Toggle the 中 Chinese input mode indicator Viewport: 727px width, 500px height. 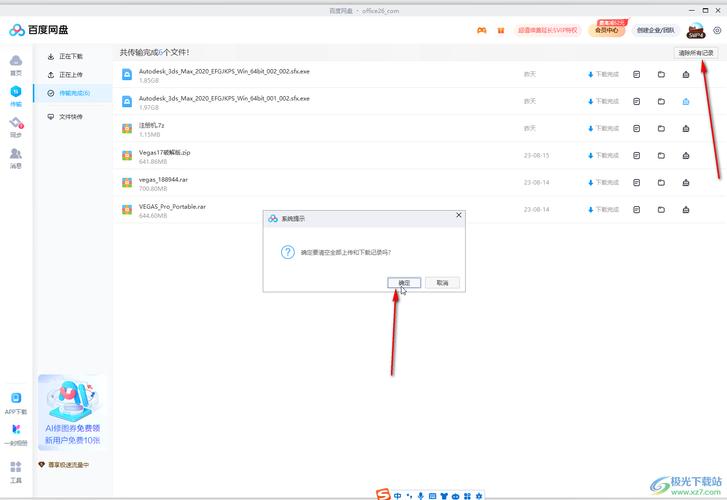397,496
